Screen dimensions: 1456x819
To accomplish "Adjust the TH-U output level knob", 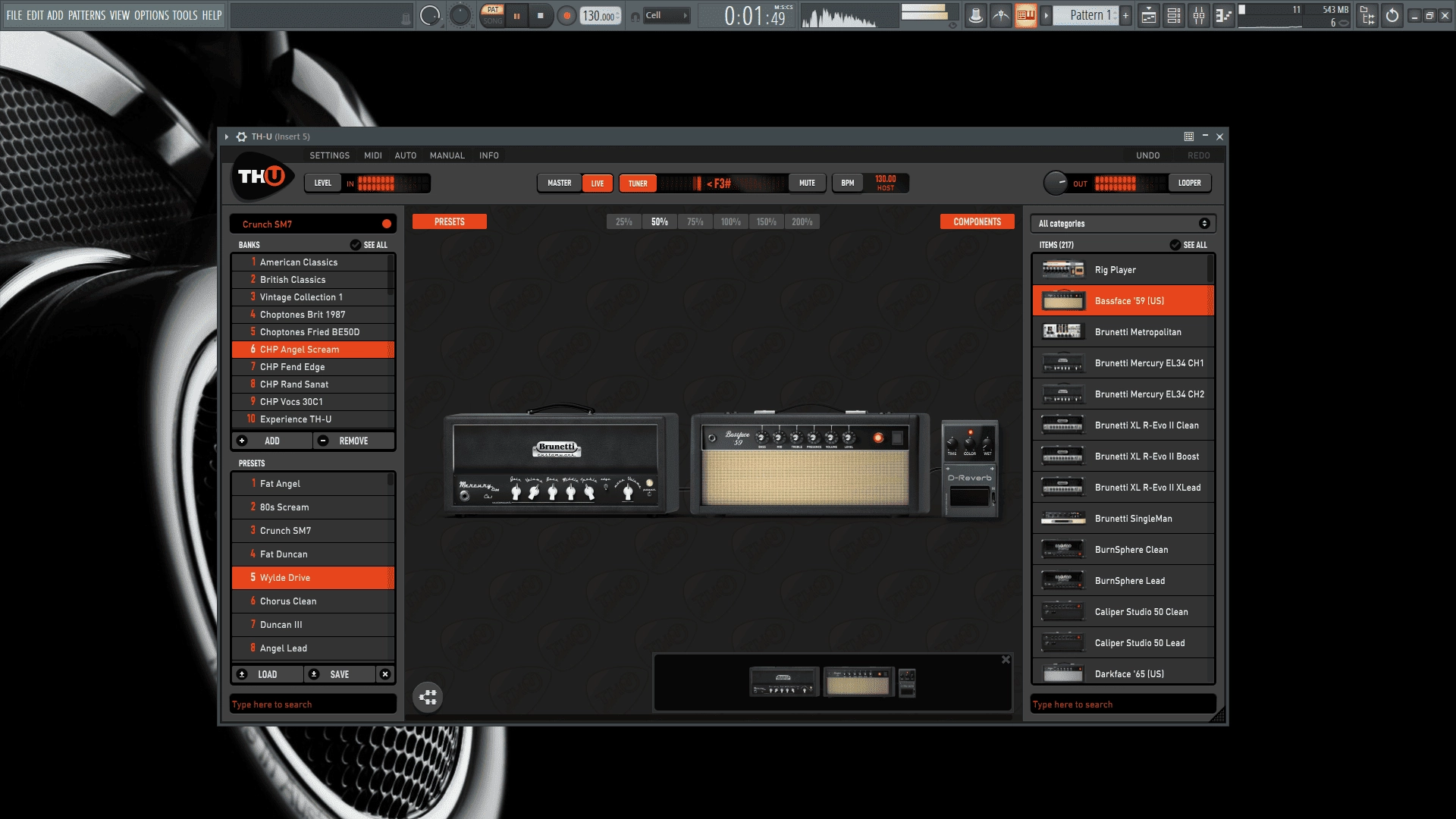I will (1055, 183).
